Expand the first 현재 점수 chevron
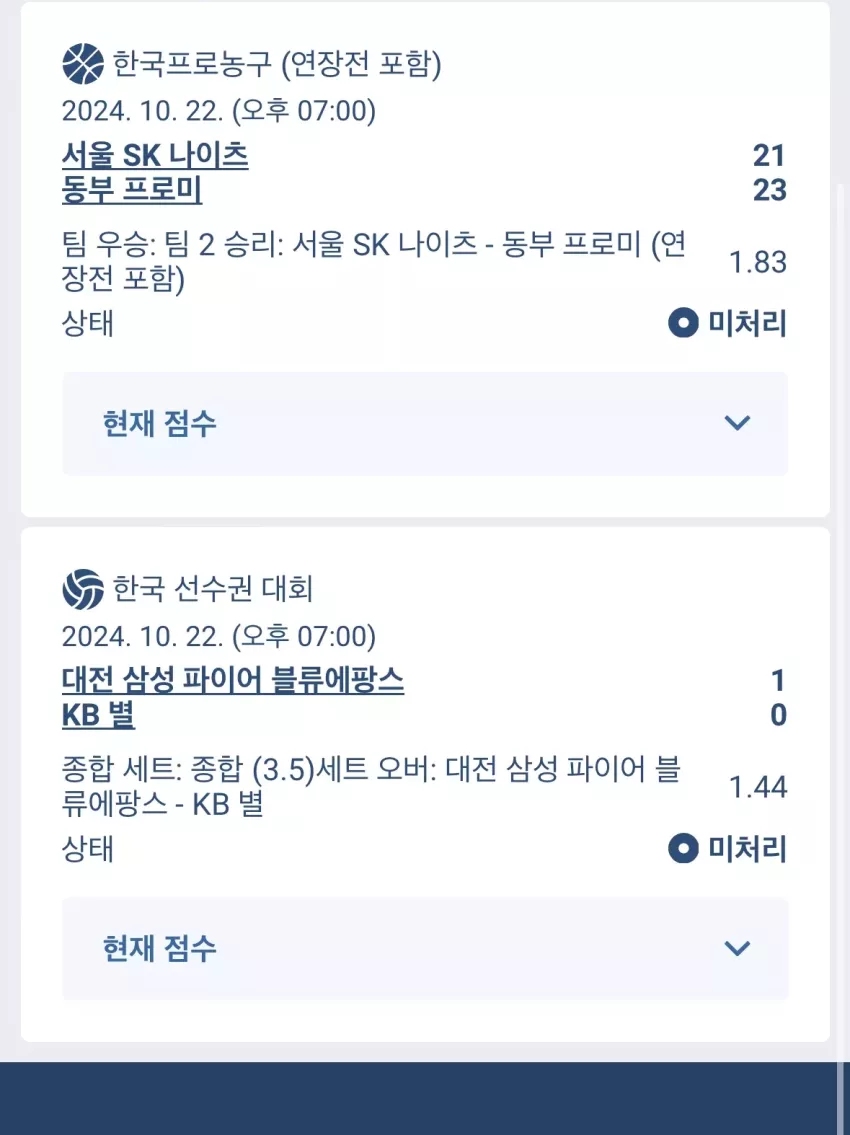Screen dimensions: 850x1135 pyautogui.click(x=737, y=423)
